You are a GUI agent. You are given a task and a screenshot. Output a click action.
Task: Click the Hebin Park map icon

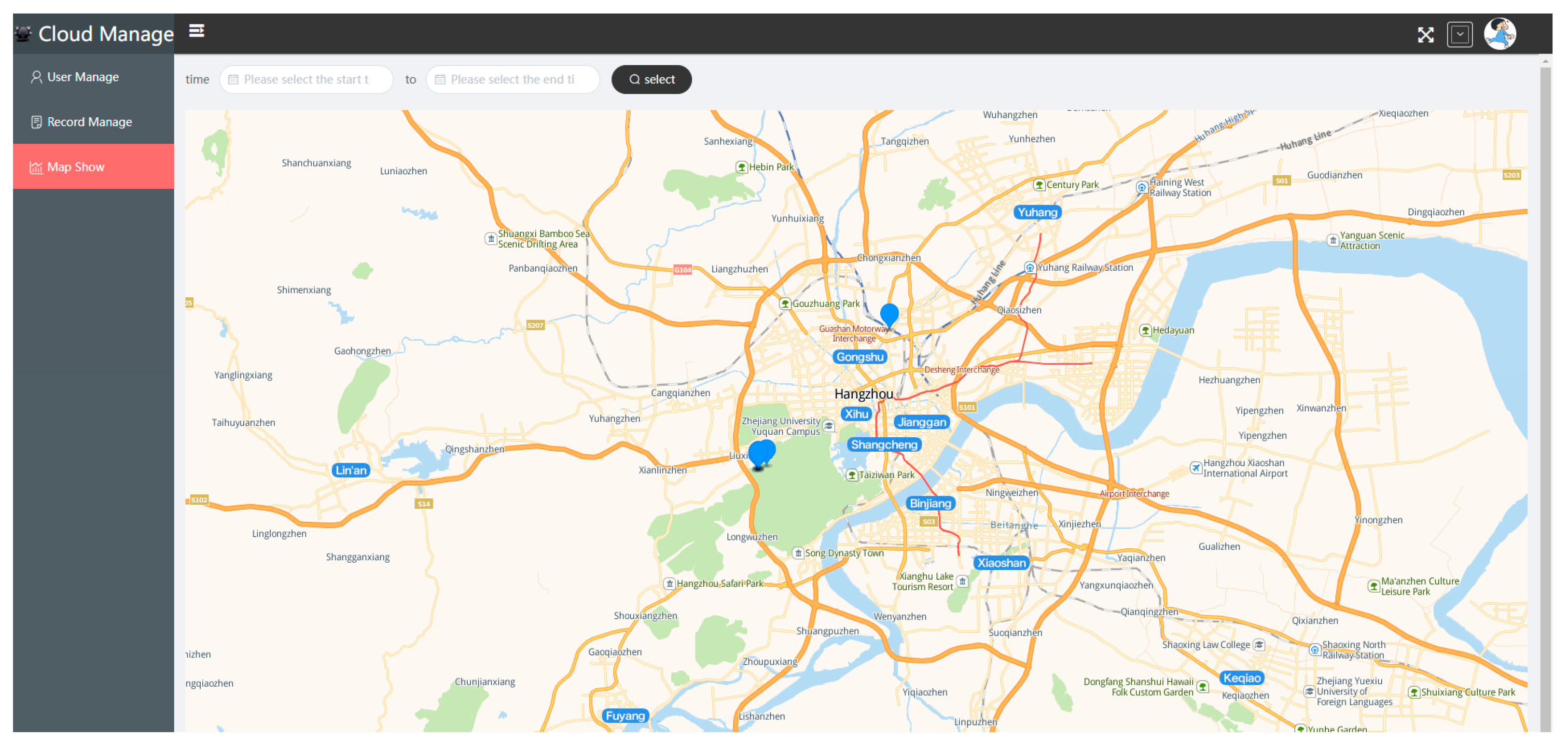point(741,167)
